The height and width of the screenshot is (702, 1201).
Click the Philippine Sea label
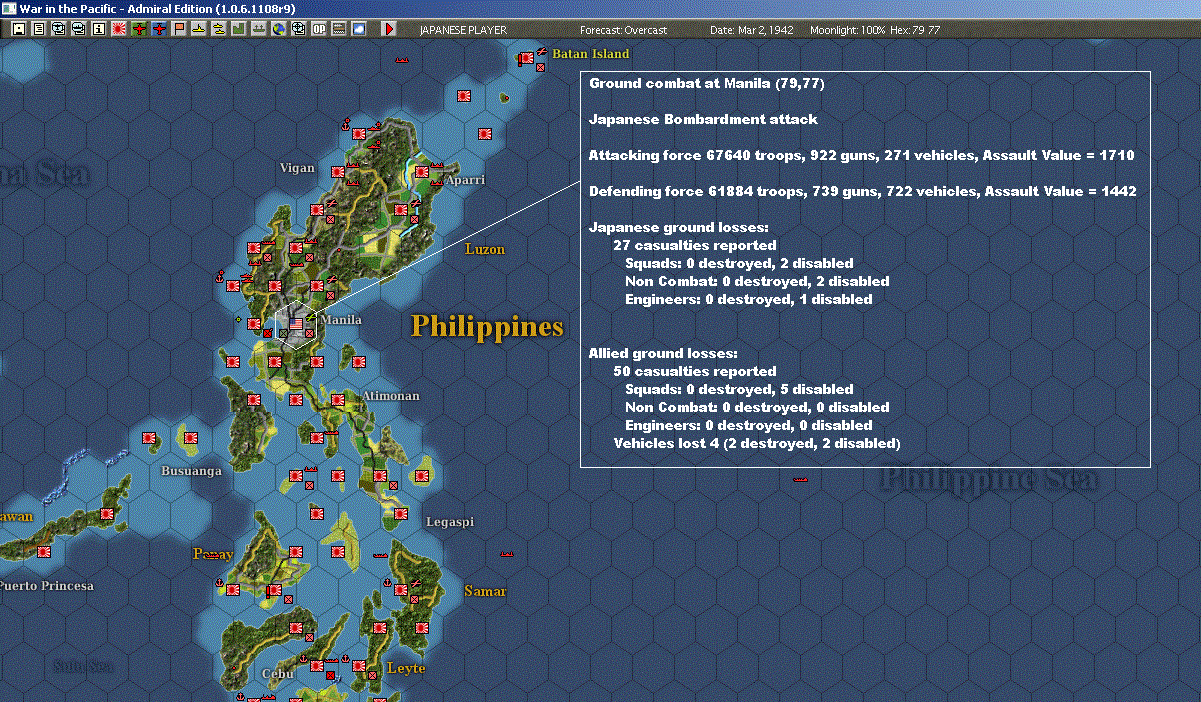point(988,479)
